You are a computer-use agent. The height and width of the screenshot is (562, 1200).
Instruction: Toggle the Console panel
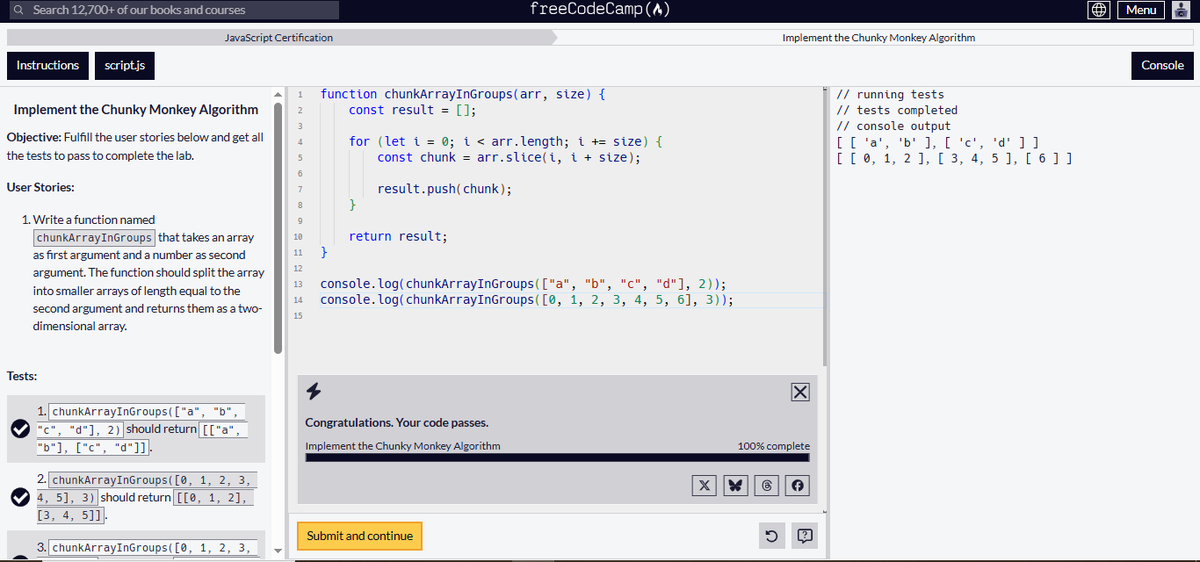[x=1162, y=65]
